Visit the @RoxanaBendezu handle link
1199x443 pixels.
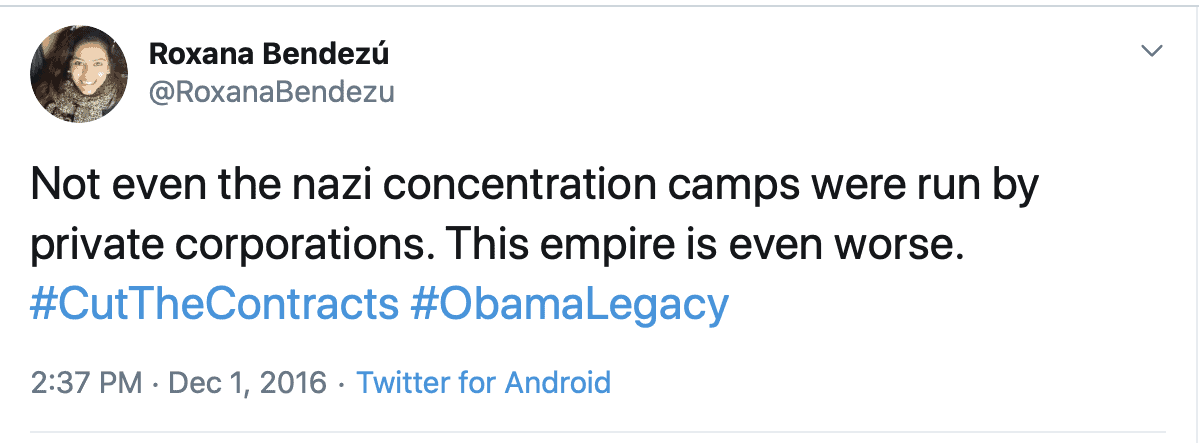(x=271, y=93)
